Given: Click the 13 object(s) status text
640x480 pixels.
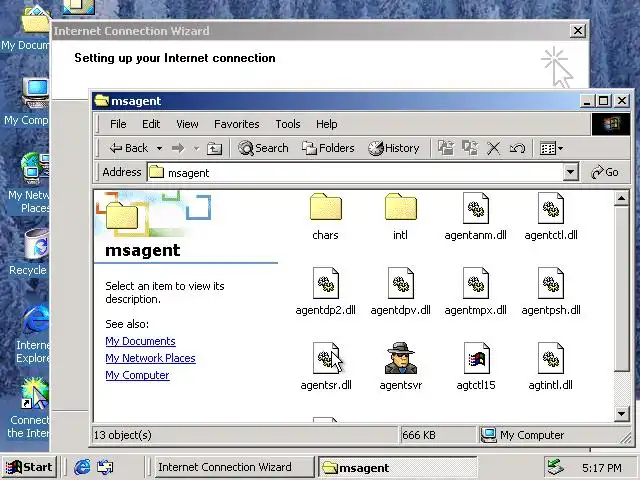Looking at the screenshot, I should pos(123,435).
